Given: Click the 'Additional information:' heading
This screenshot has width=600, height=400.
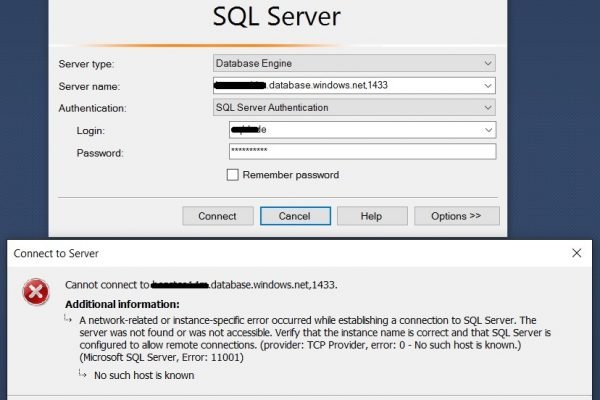Looking at the screenshot, I should point(122,304).
